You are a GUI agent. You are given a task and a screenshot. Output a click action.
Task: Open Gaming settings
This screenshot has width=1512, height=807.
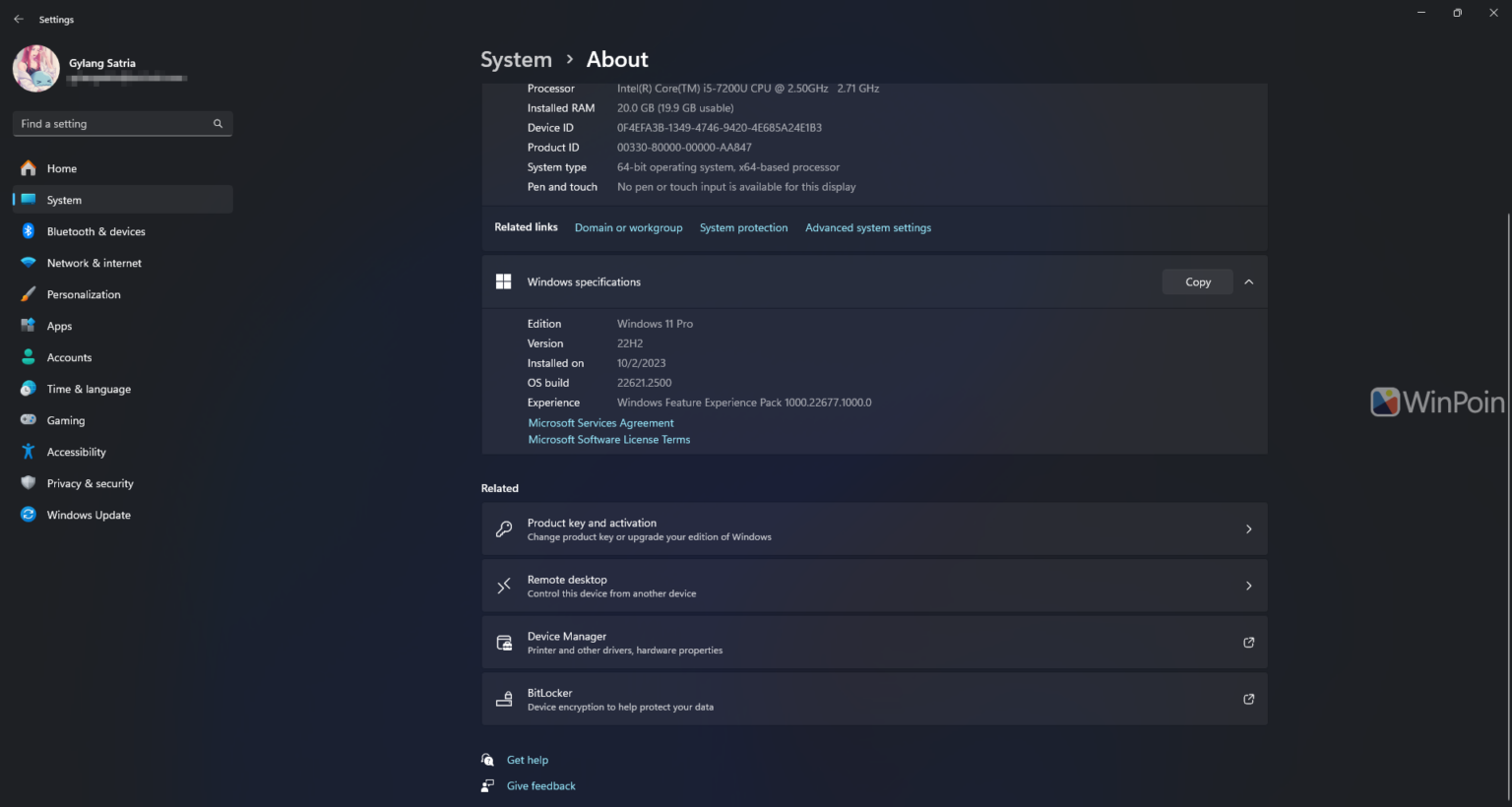[65, 420]
